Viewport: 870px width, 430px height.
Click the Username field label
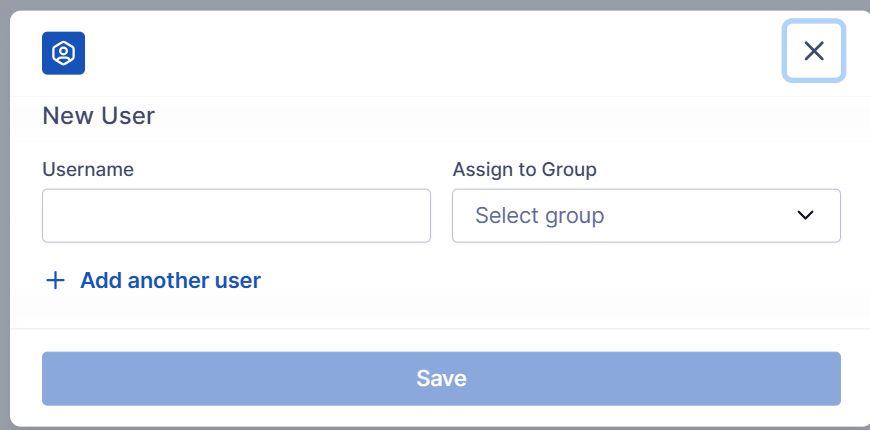pyautogui.click(x=88, y=169)
